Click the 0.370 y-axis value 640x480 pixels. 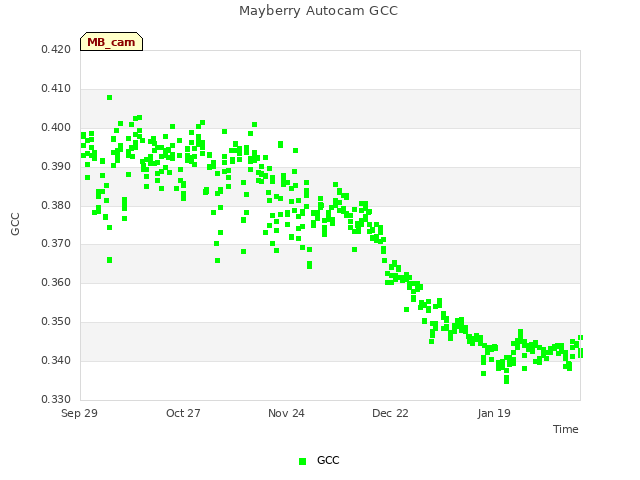tap(56, 244)
